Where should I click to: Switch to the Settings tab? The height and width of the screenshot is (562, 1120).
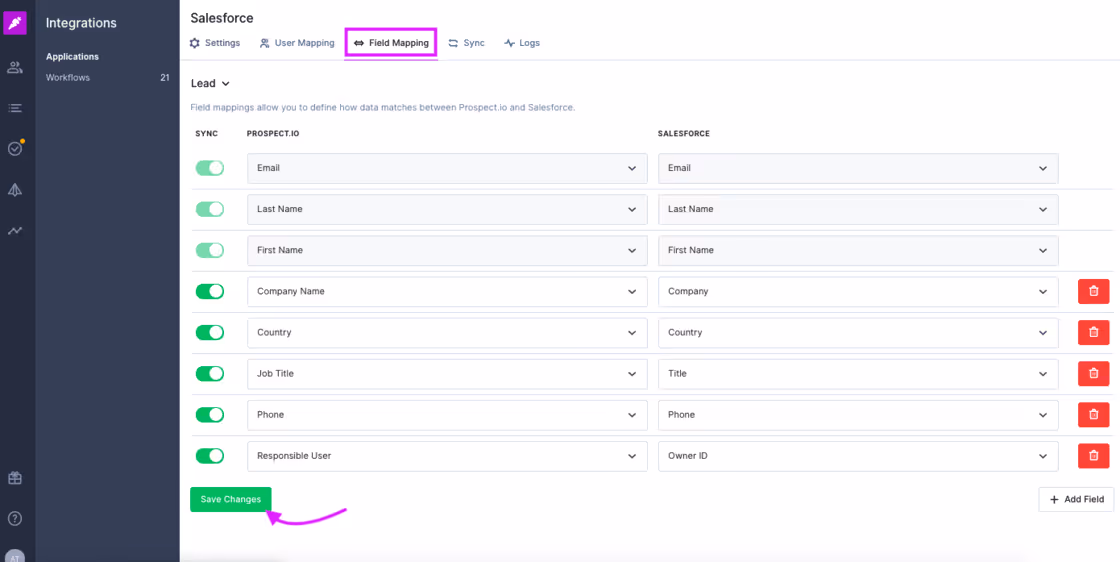coord(215,43)
